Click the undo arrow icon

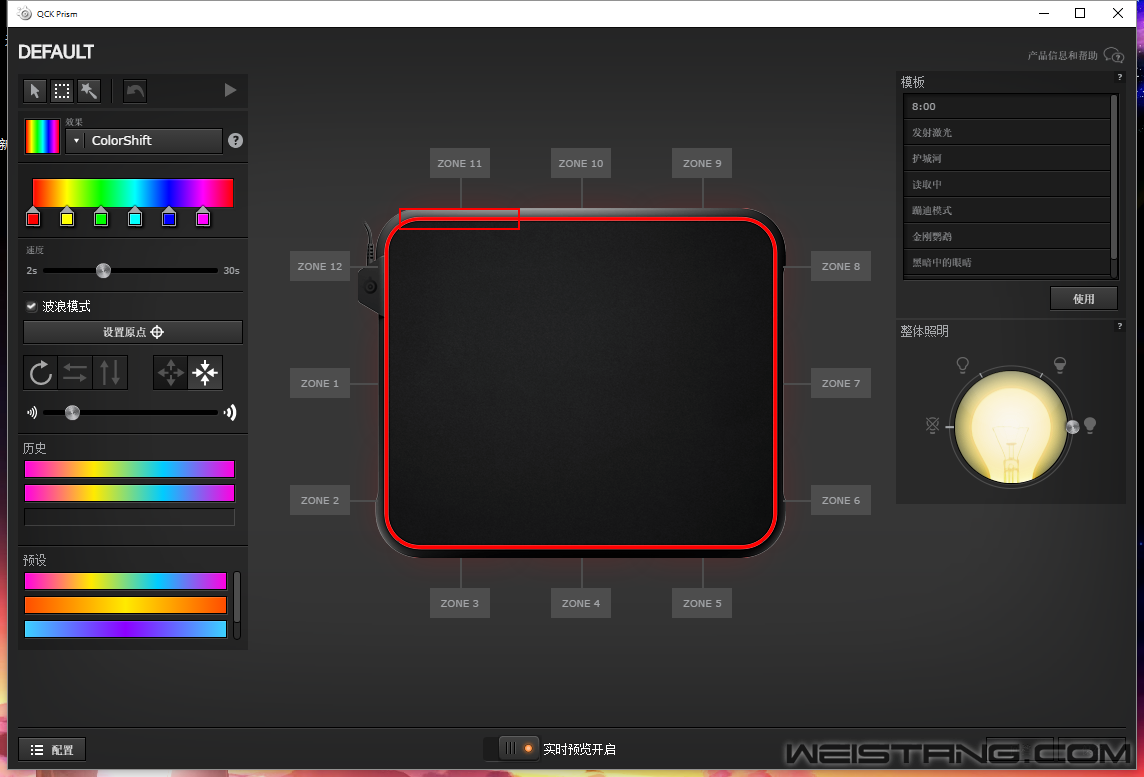[135, 91]
